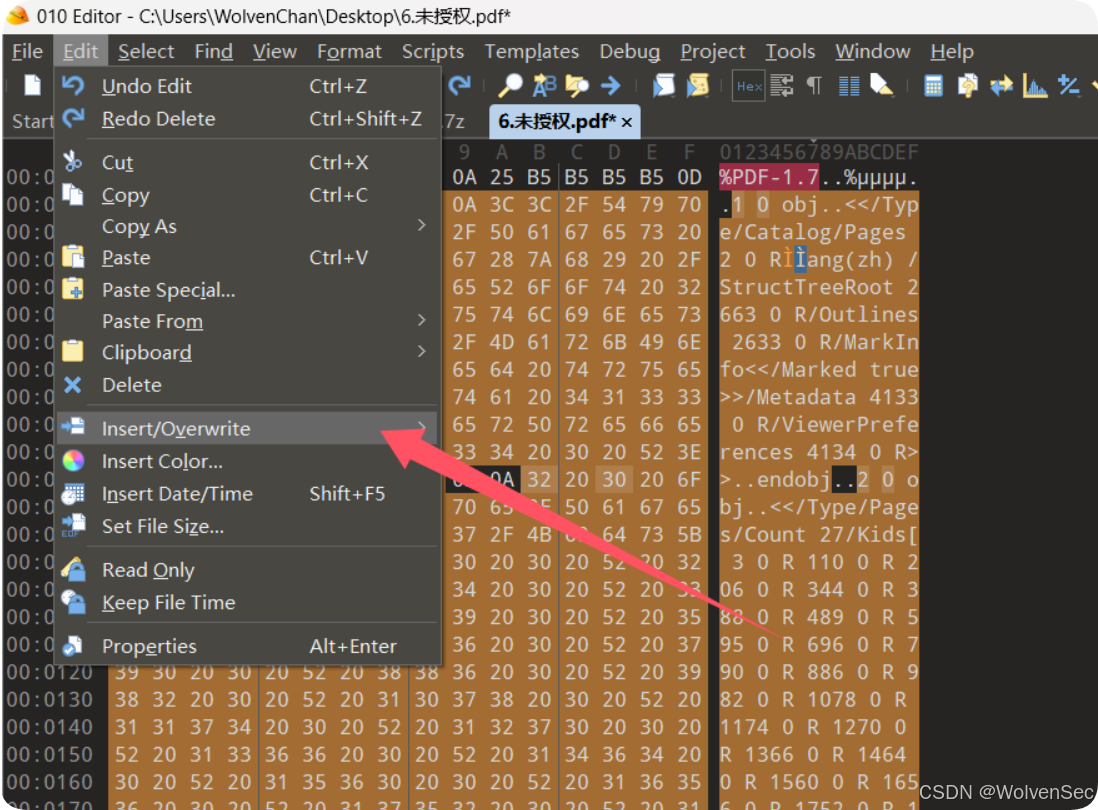Click the Redo arrow in the toolbar
The image size is (1098, 810).
coord(459,85)
